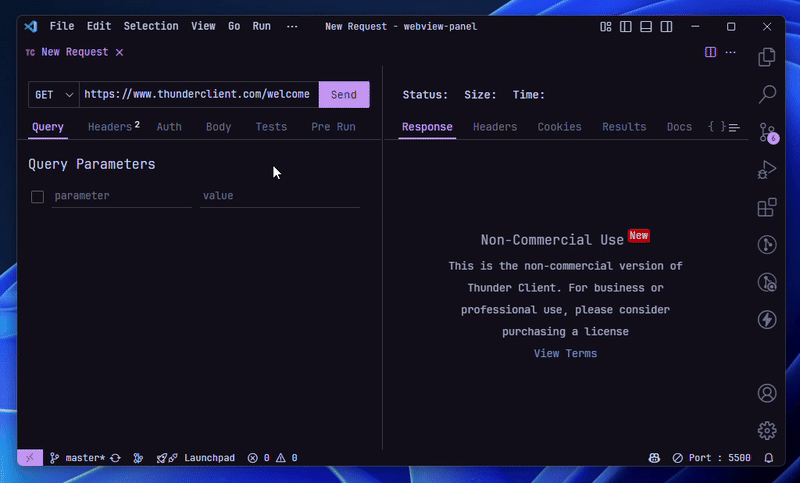Click the "Query Parameters" heading text

92,164
